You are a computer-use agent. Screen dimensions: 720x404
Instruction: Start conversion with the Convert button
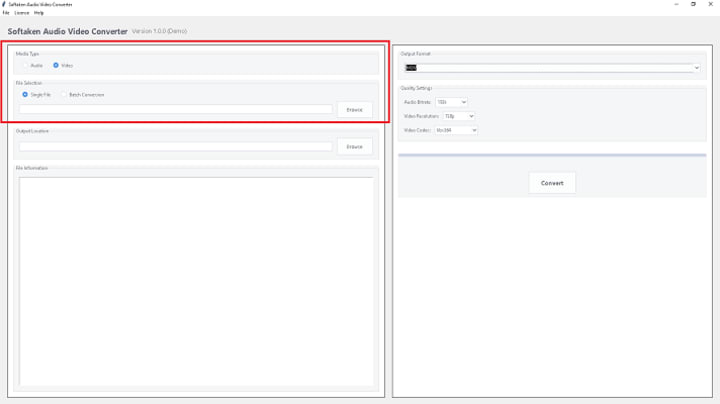coord(552,183)
